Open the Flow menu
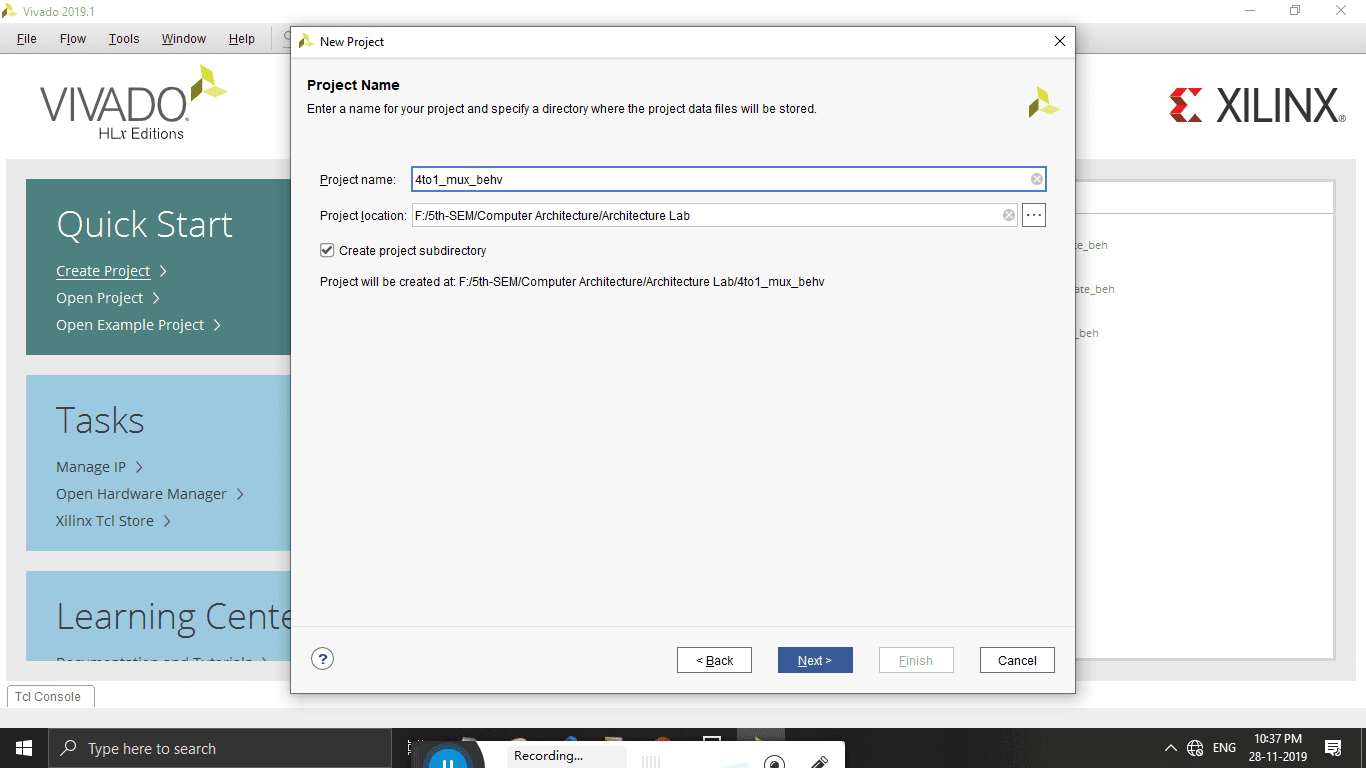Screen dimensions: 1366x768 [73, 38]
